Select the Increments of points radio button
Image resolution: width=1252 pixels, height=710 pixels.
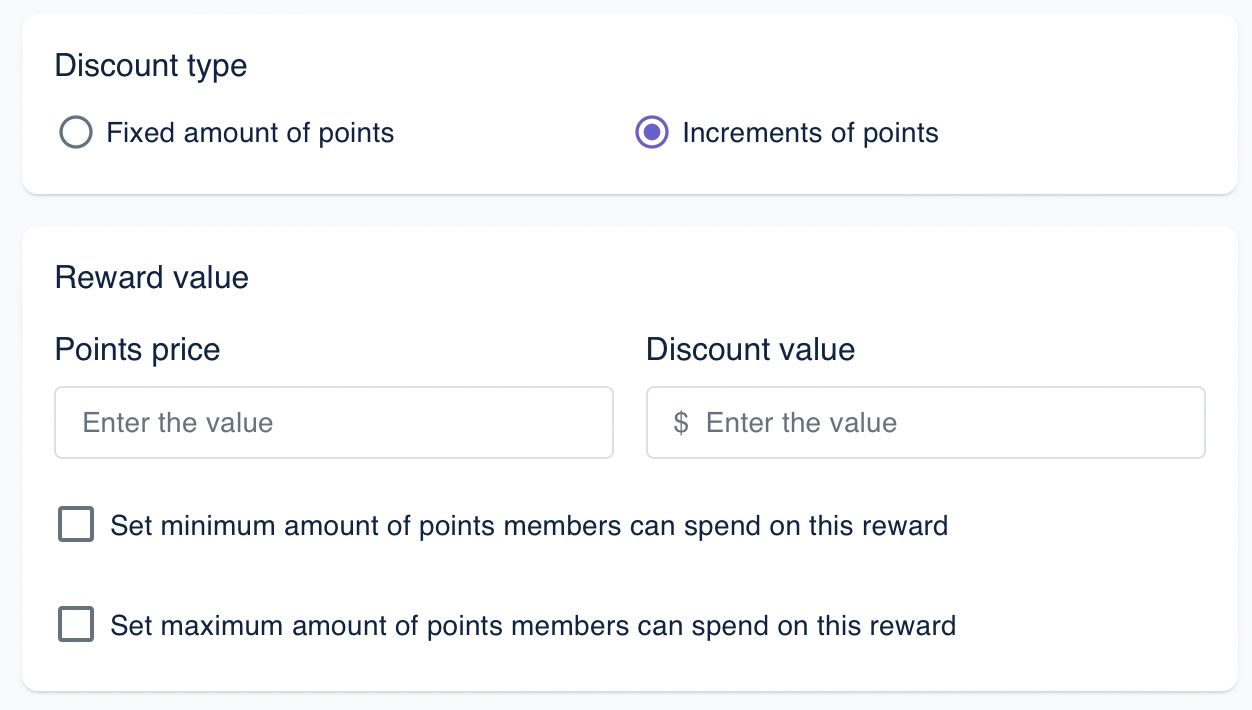[652, 133]
